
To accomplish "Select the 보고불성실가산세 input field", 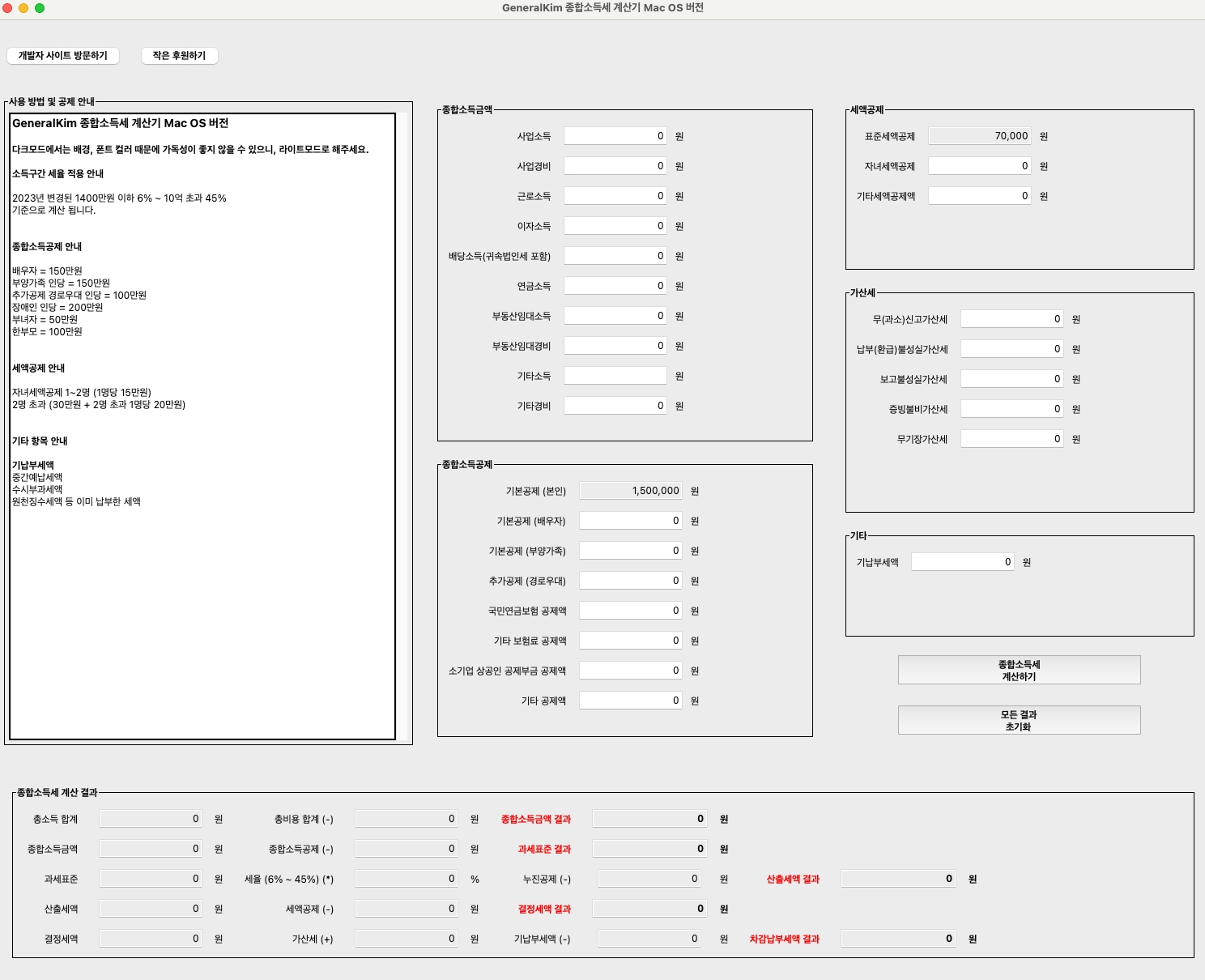I will 1012,379.
